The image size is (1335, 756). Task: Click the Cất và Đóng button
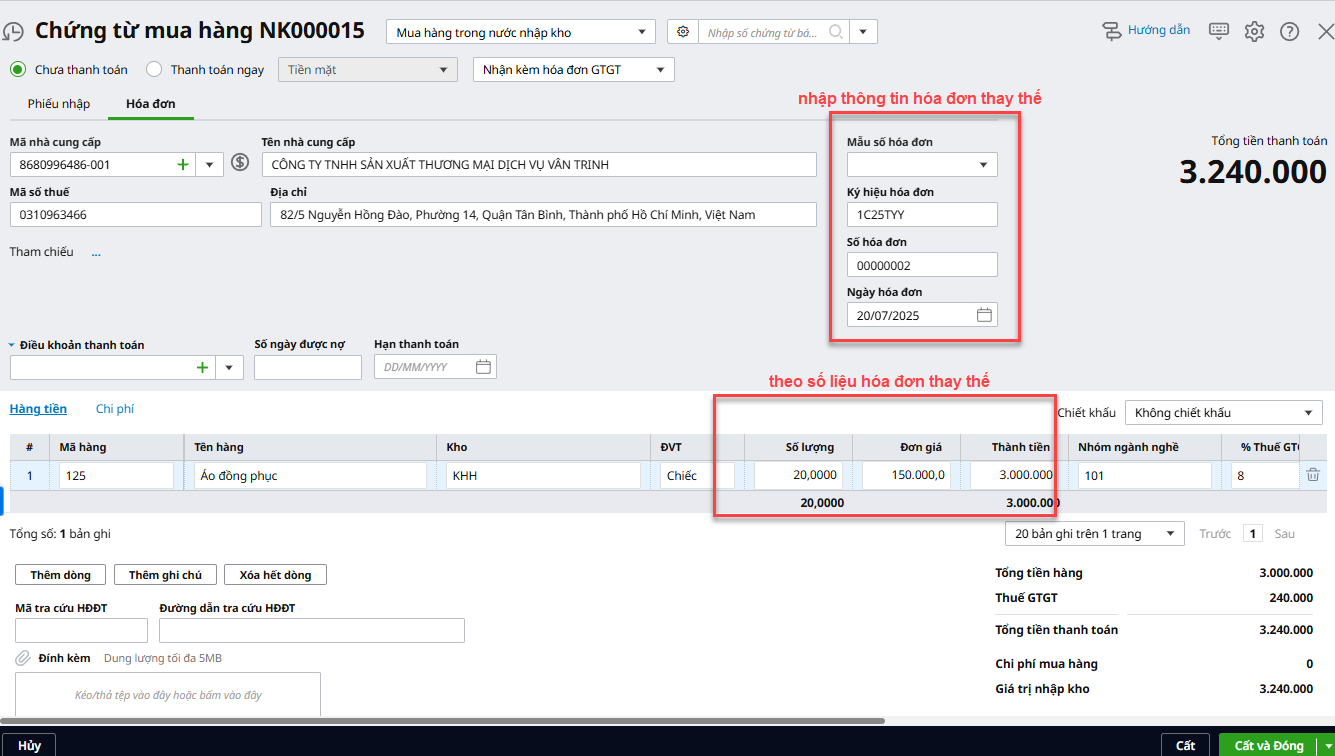pyautogui.click(x=1268, y=745)
